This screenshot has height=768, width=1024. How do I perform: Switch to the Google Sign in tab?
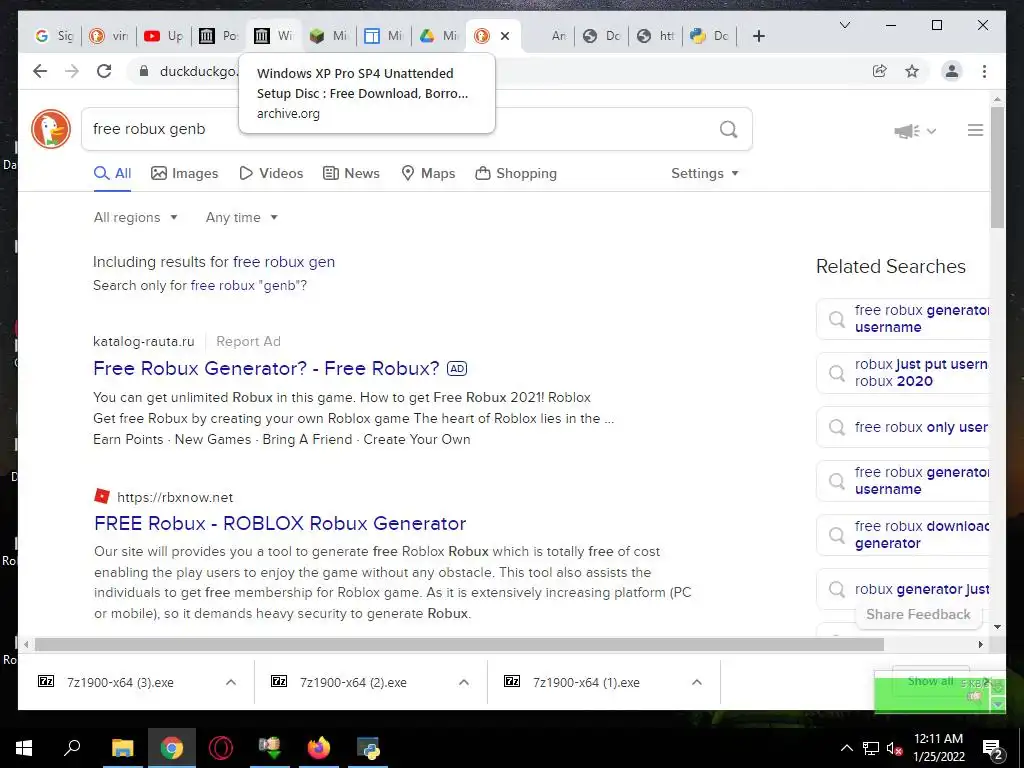click(x=54, y=36)
